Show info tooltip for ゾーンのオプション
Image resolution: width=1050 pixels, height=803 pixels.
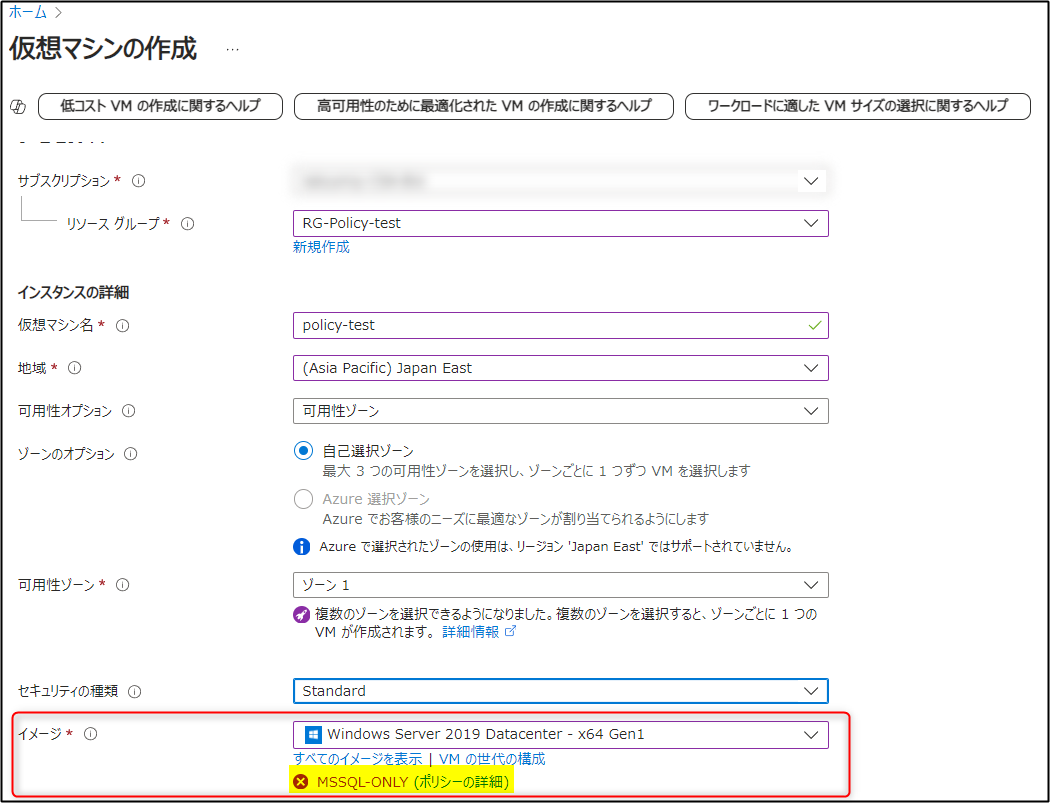(131, 454)
